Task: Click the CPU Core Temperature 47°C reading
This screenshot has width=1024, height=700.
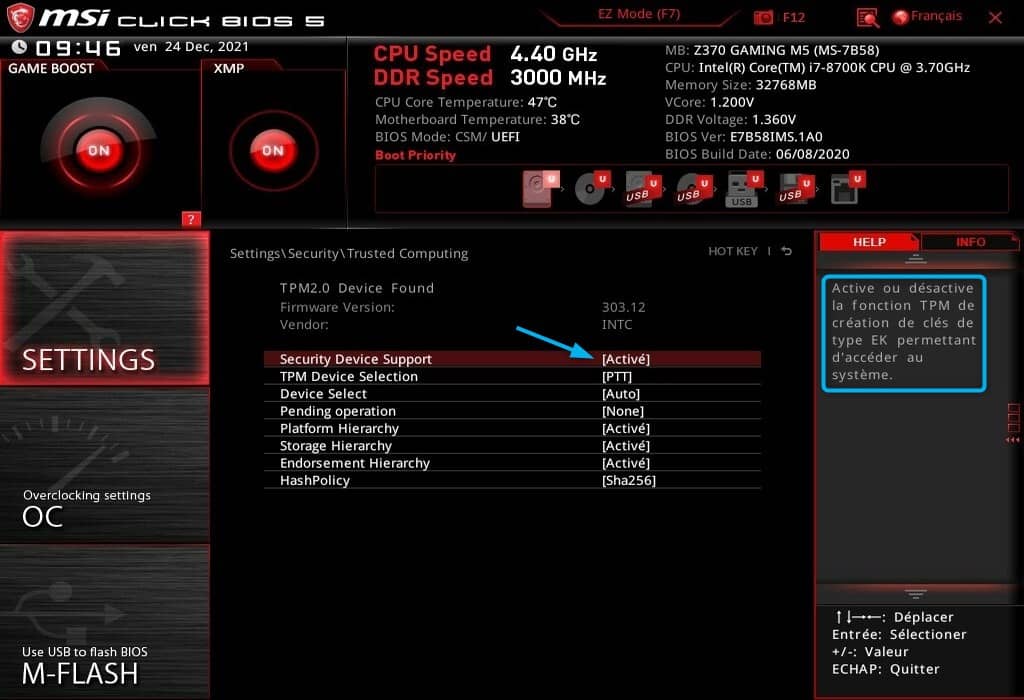Action: pyautogui.click(x=466, y=103)
